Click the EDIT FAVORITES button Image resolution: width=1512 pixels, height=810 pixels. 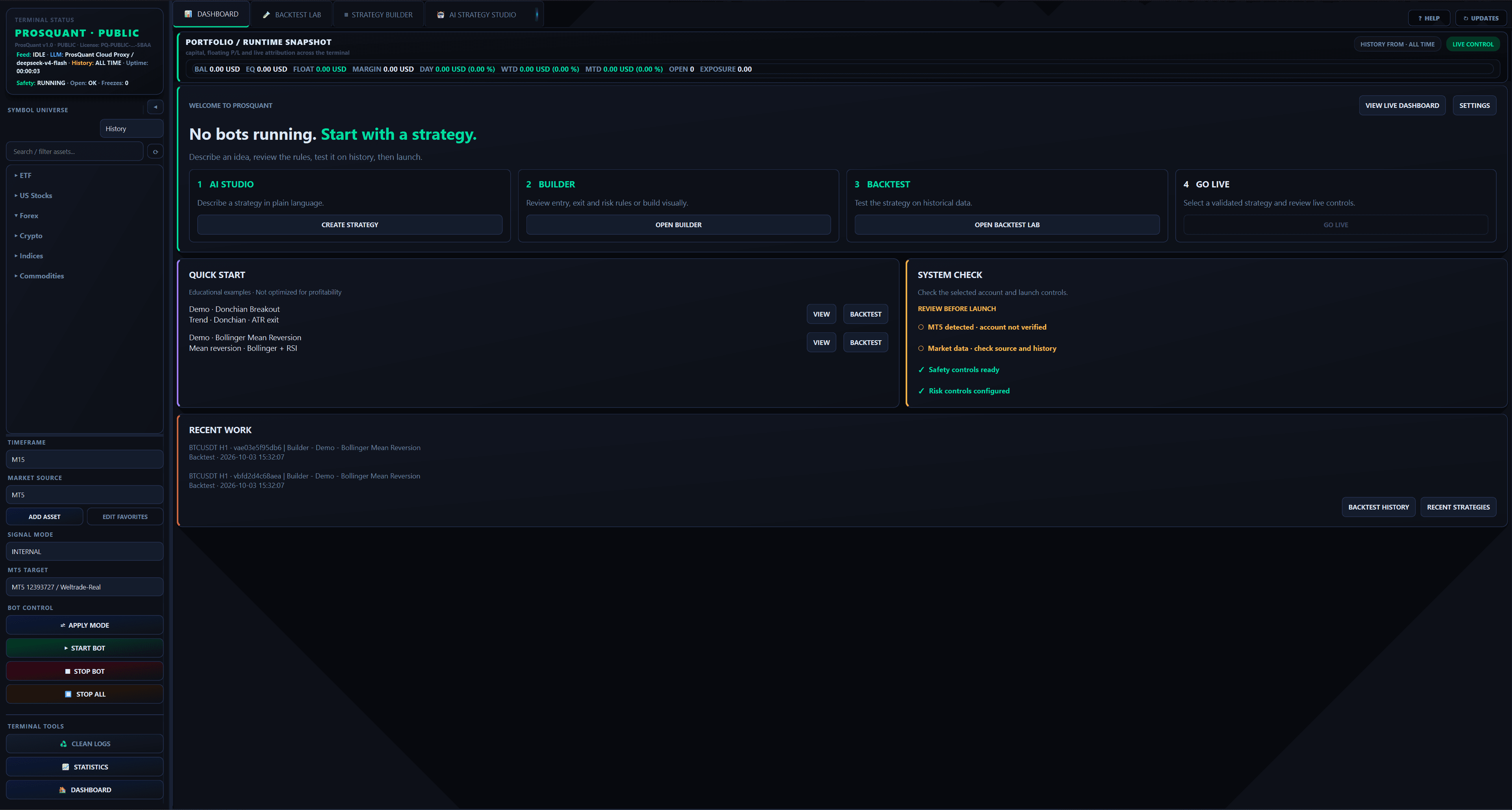click(x=125, y=517)
